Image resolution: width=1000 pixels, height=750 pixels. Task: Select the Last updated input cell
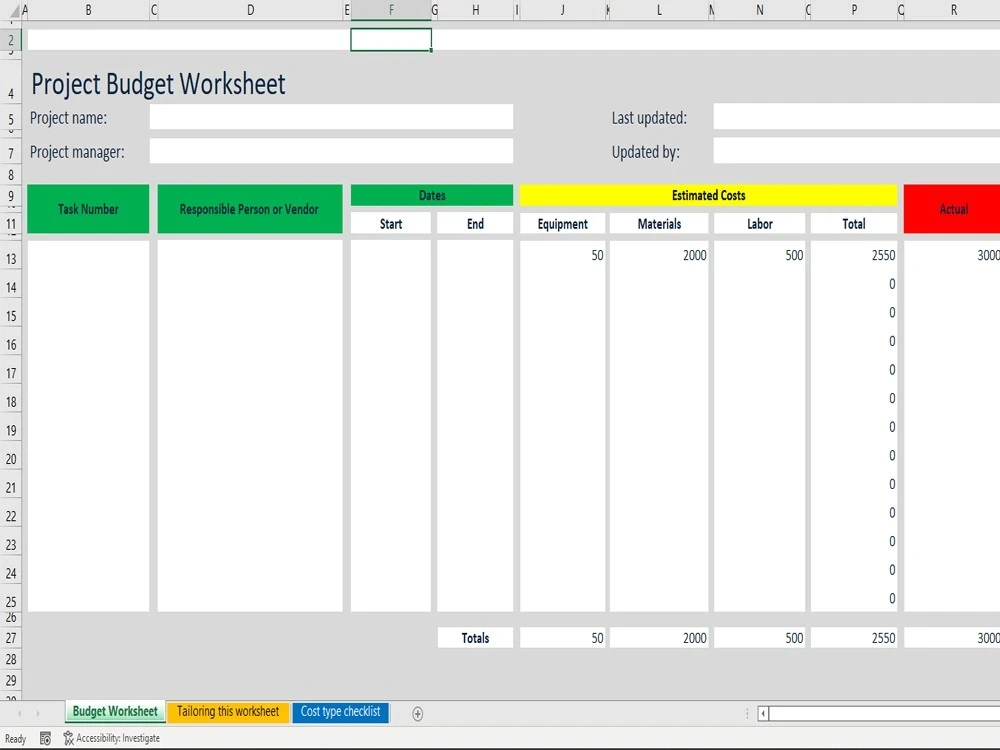click(x=857, y=117)
